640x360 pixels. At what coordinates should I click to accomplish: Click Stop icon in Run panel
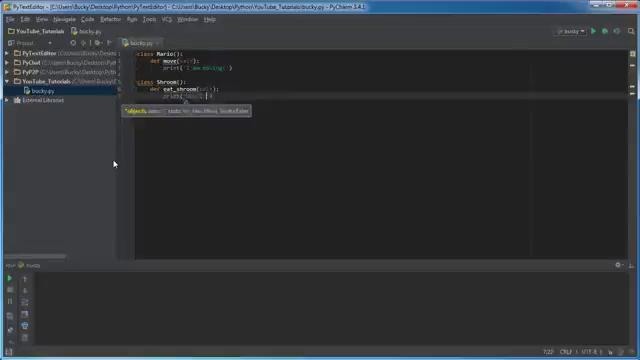[10, 290]
